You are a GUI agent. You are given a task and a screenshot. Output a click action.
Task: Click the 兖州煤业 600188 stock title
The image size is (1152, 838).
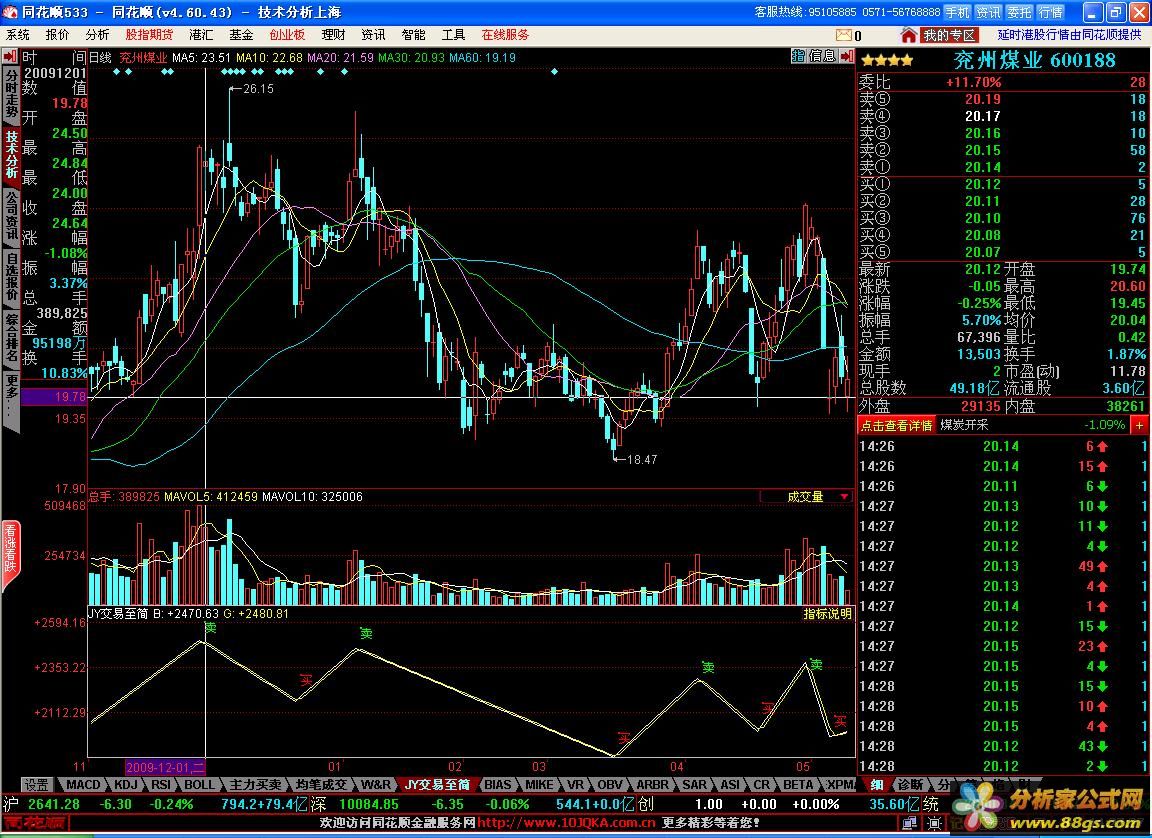point(1034,60)
